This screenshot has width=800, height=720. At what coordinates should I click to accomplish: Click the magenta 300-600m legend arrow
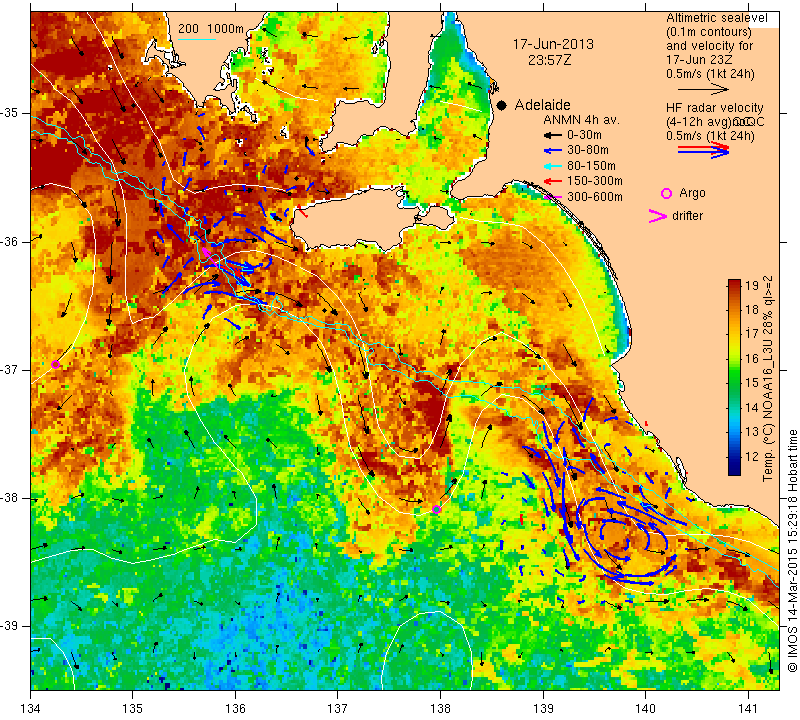tap(552, 196)
